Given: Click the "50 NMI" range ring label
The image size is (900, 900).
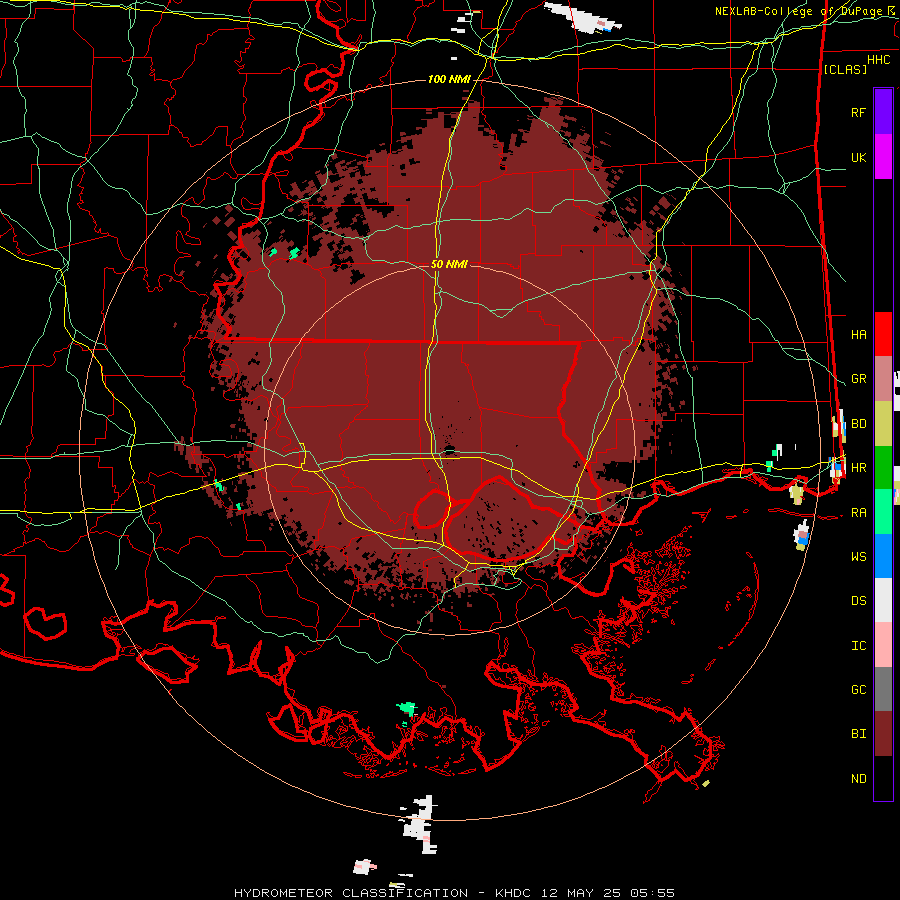Looking at the screenshot, I should point(449,264).
